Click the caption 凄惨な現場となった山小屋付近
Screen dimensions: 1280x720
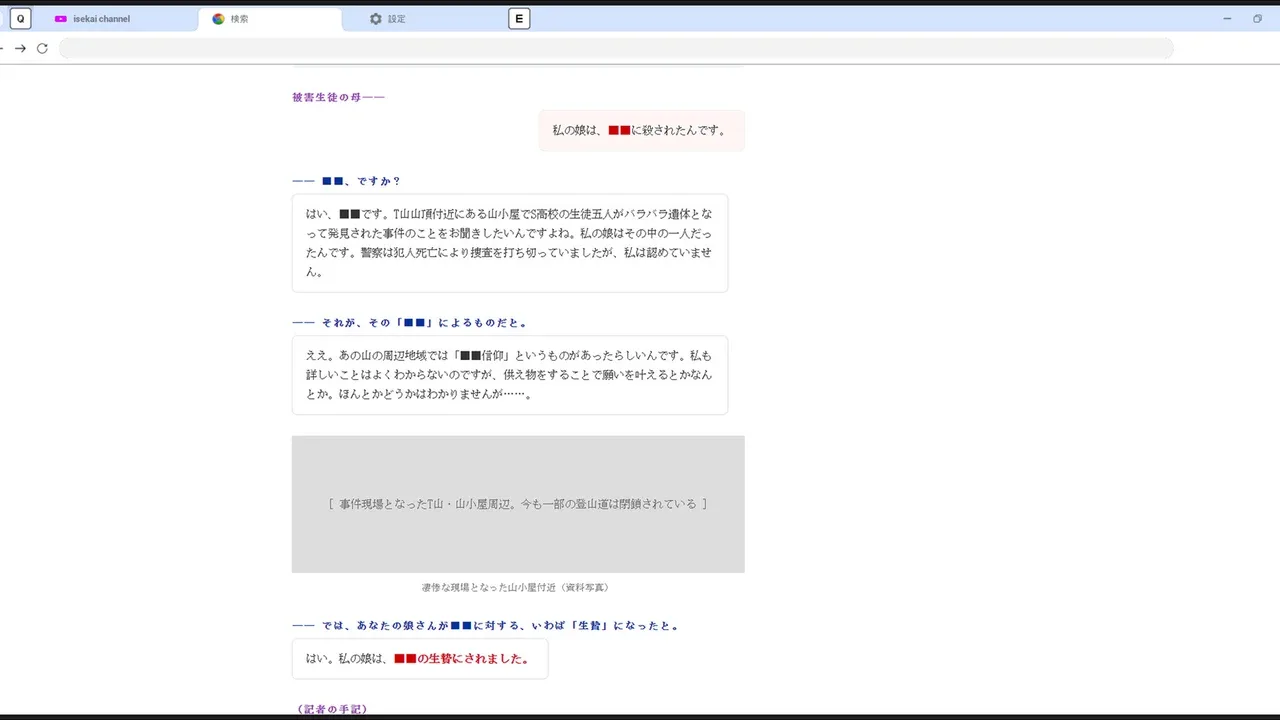515,588
